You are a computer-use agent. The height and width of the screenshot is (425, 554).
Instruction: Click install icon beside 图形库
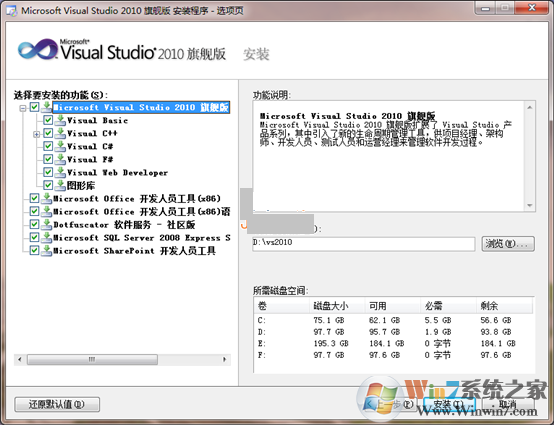click(60, 185)
